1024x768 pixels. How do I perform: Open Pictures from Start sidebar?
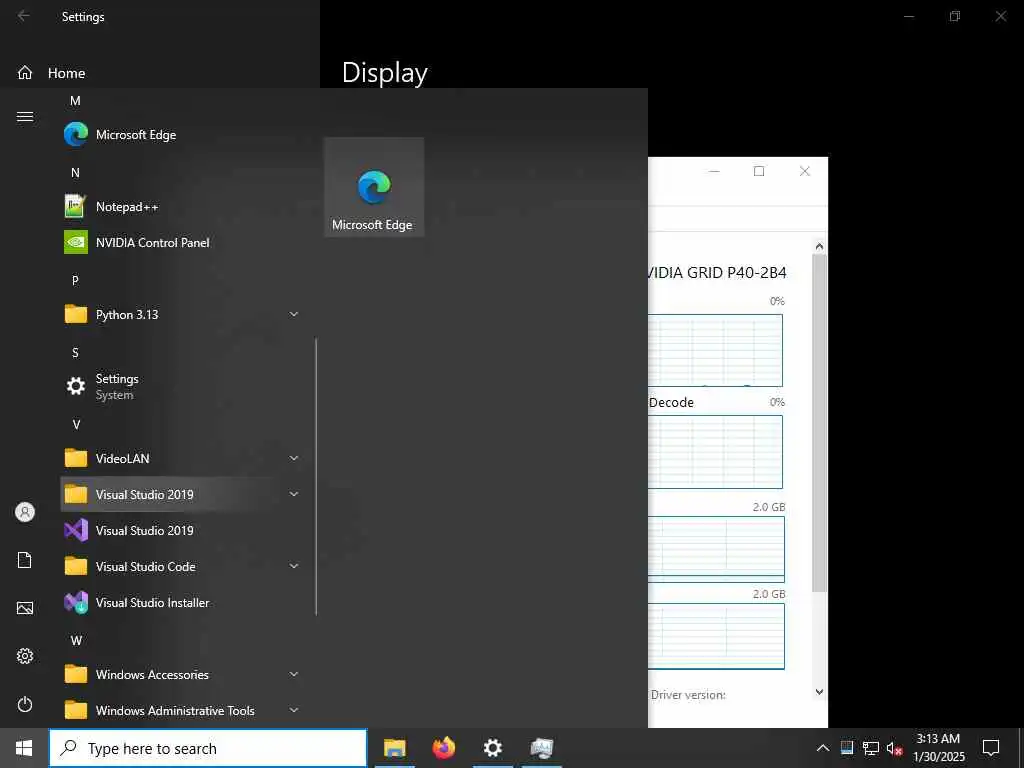click(25, 608)
